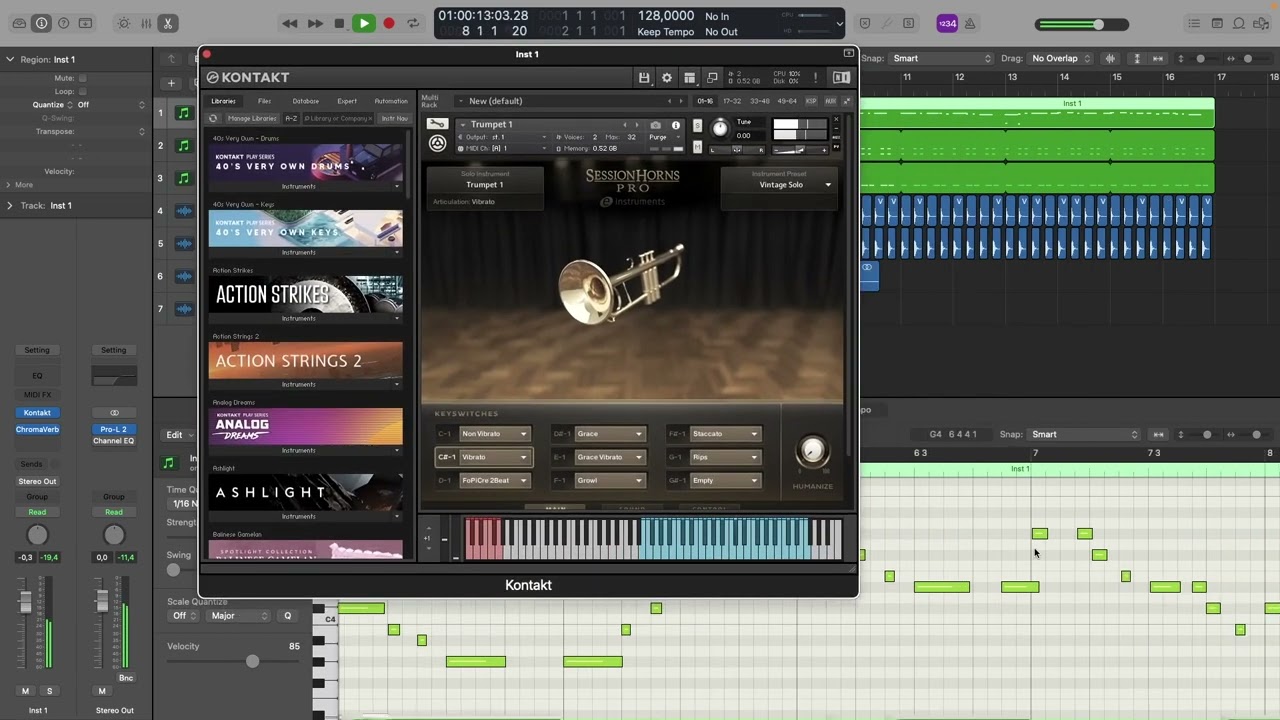Click the instrument icon on track 1
The width and height of the screenshot is (1280, 720).
[x=183, y=113]
